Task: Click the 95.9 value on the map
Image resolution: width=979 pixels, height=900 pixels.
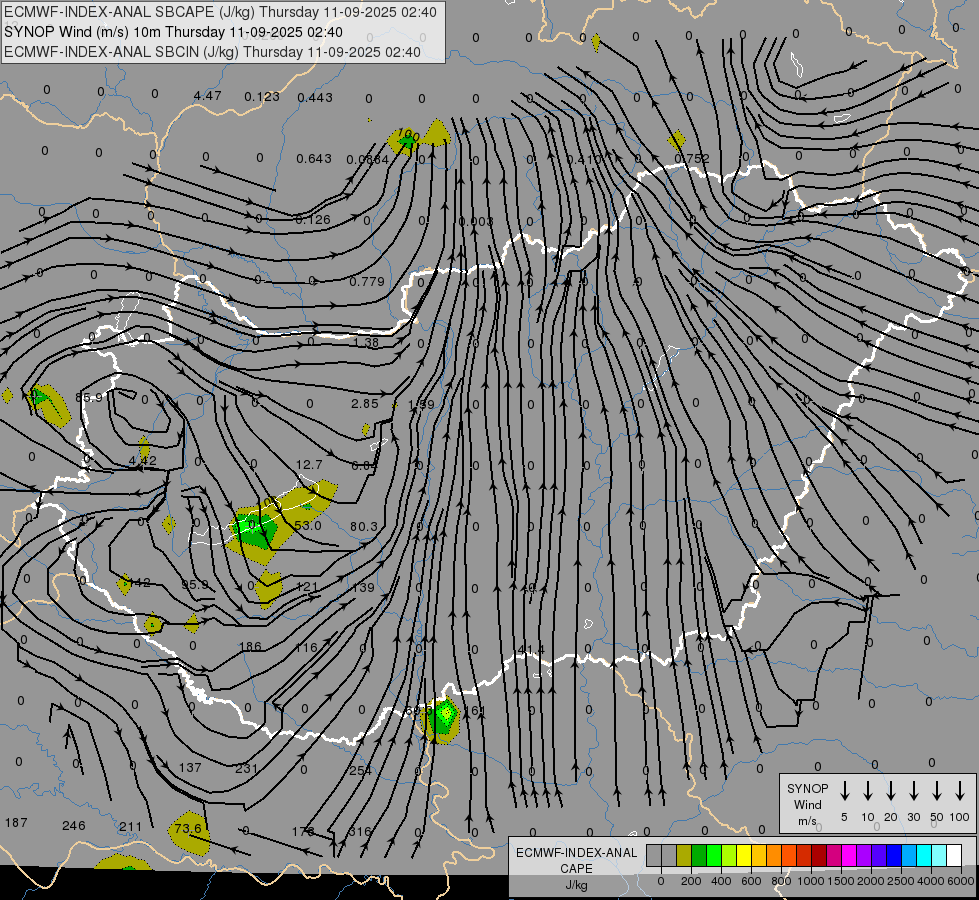Action: [x=195, y=585]
